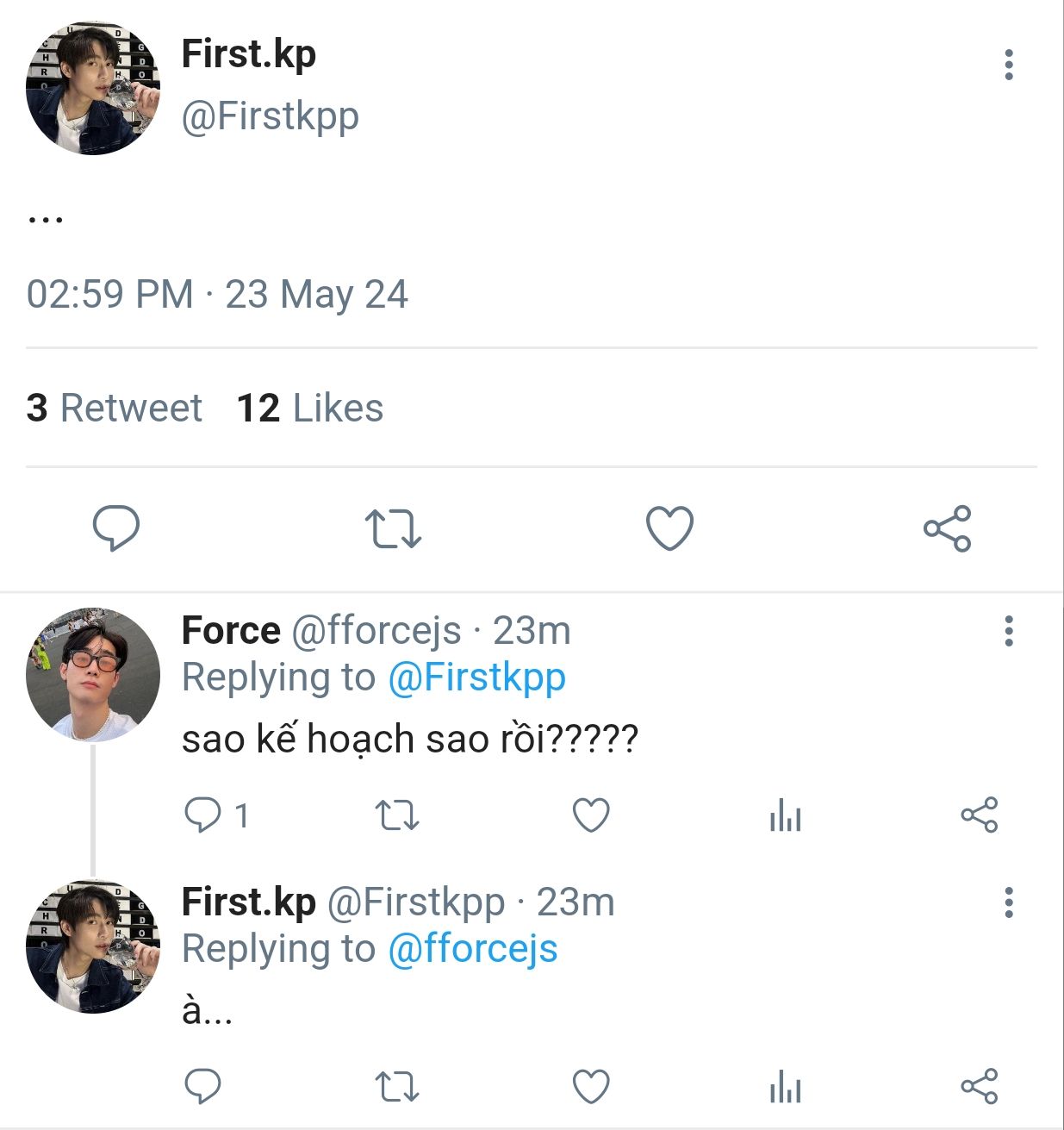
Task: Open Force's profile picture
Action: pos(93,675)
